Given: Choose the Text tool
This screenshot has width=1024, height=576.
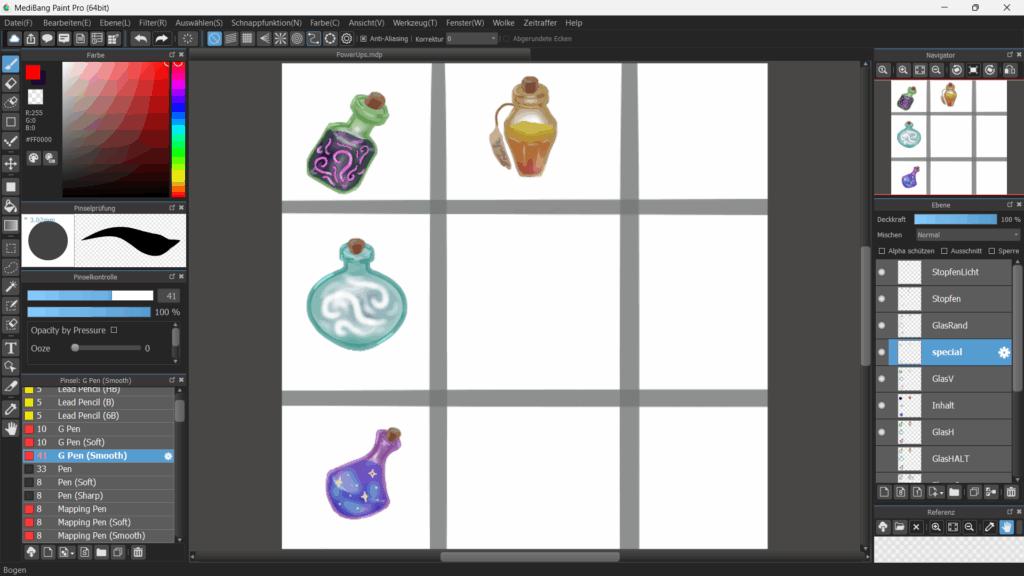Looking at the screenshot, I should click(x=11, y=348).
